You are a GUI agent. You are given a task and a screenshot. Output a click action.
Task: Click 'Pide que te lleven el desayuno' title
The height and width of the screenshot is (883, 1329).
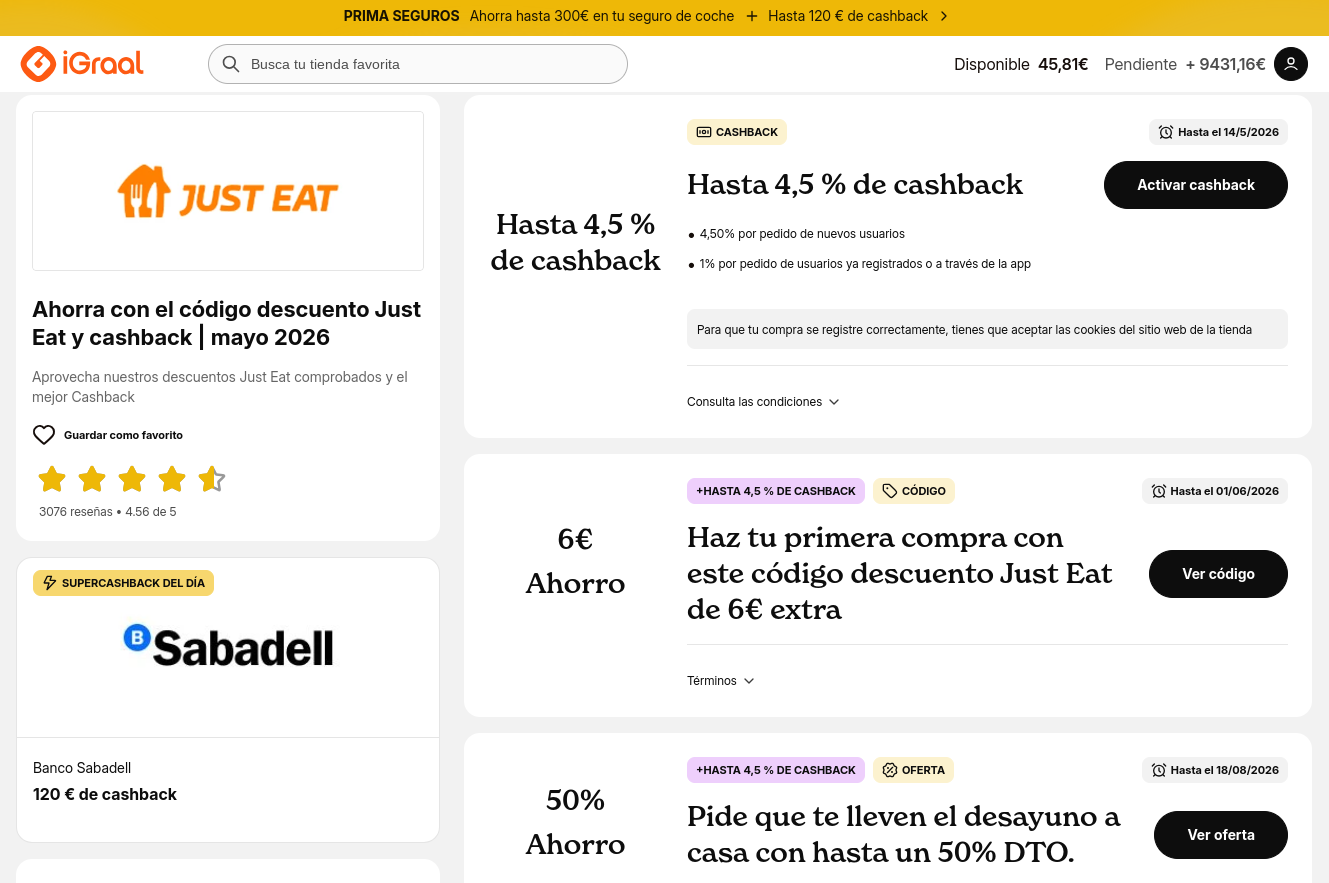(904, 835)
